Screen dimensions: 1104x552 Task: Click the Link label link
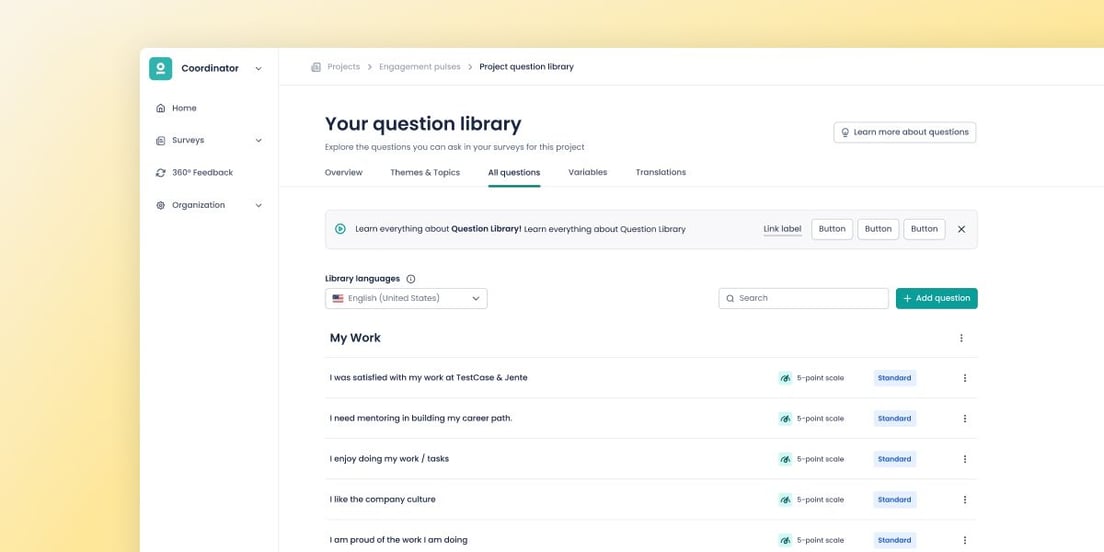coord(782,229)
